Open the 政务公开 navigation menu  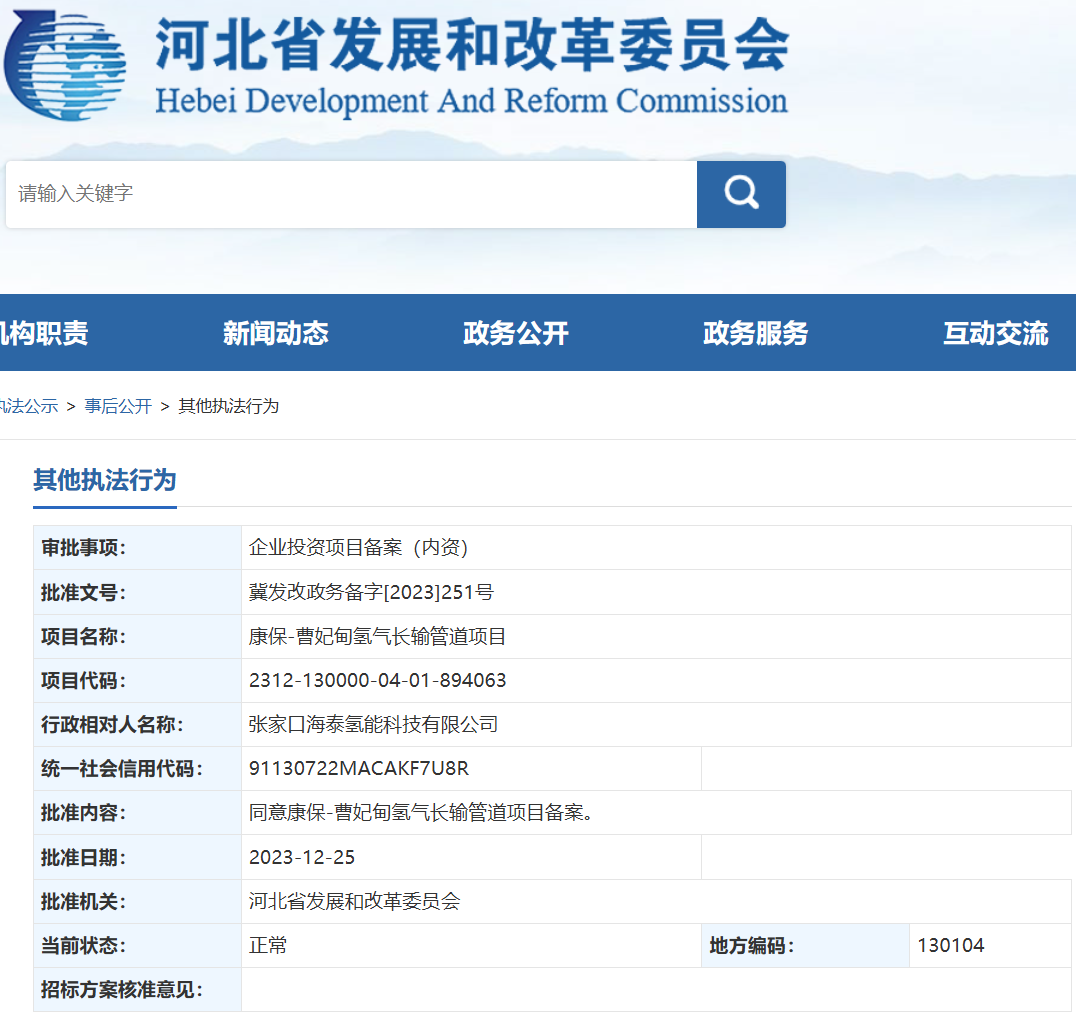coord(515,333)
